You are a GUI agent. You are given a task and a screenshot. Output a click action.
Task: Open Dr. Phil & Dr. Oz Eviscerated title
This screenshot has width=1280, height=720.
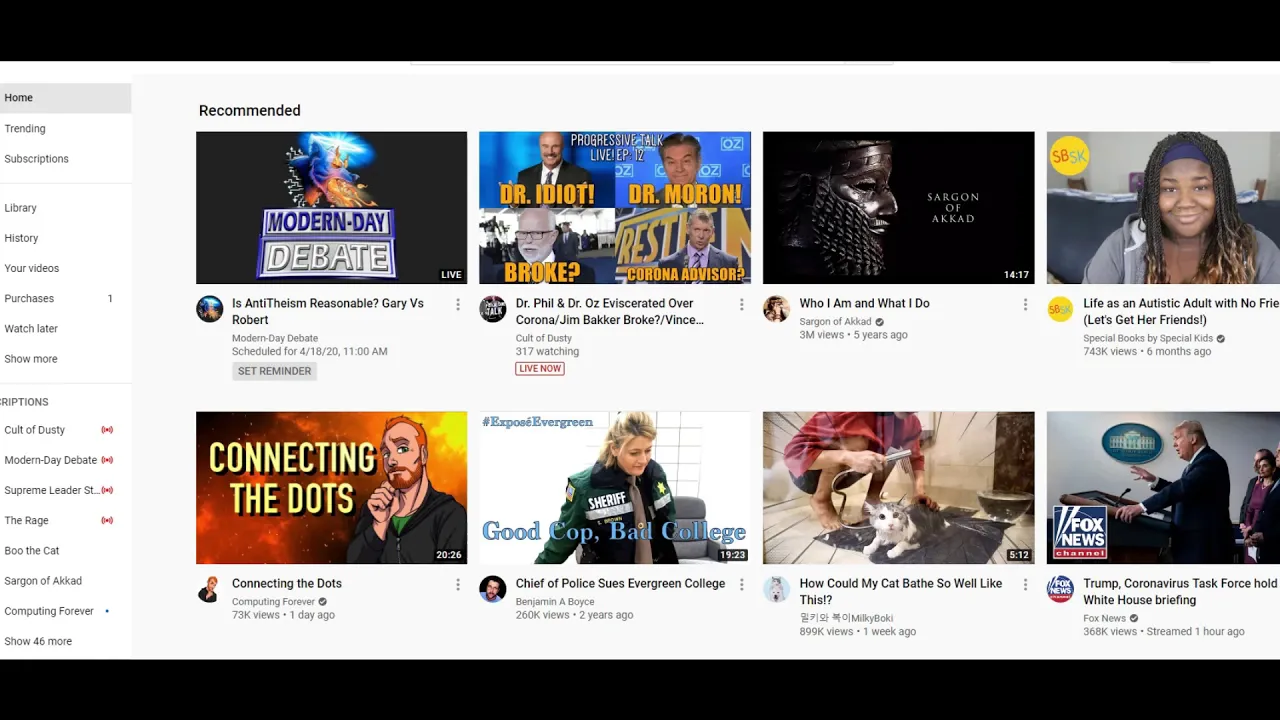coord(610,312)
